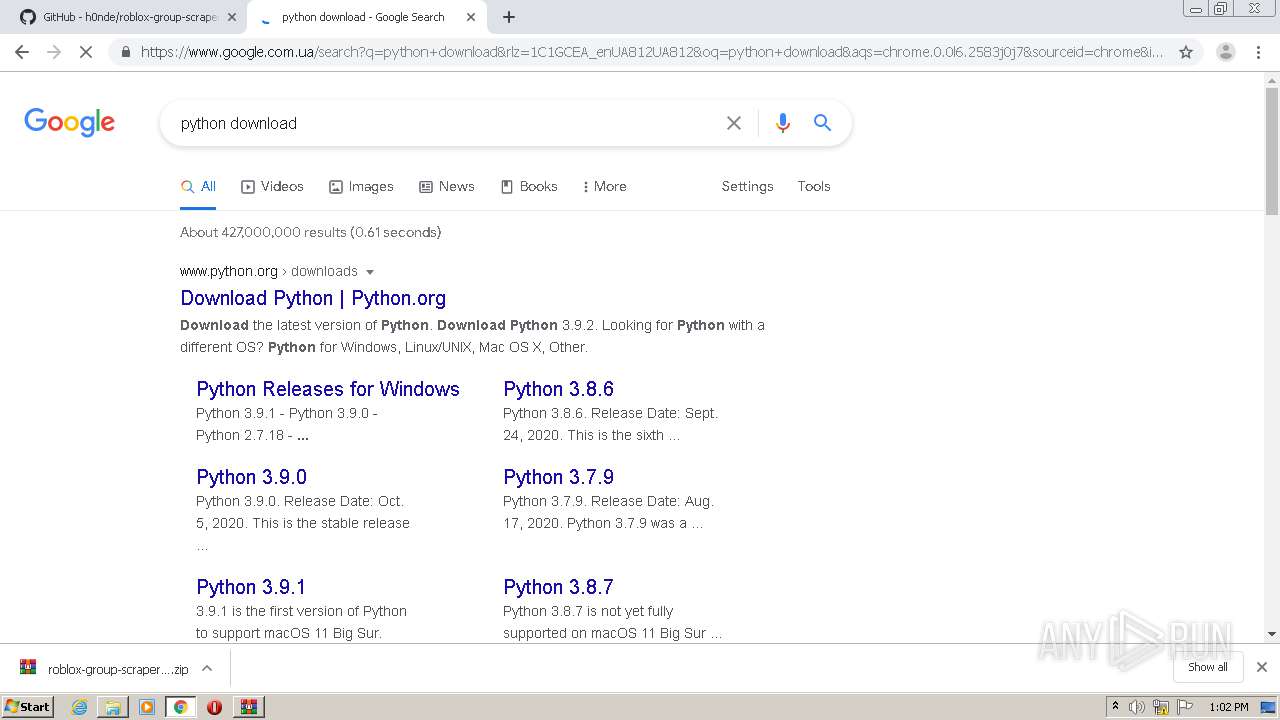This screenshot has height=720, width=1280.
Task: Close the python download Google Search tab
Action: [x=470, y=17]
